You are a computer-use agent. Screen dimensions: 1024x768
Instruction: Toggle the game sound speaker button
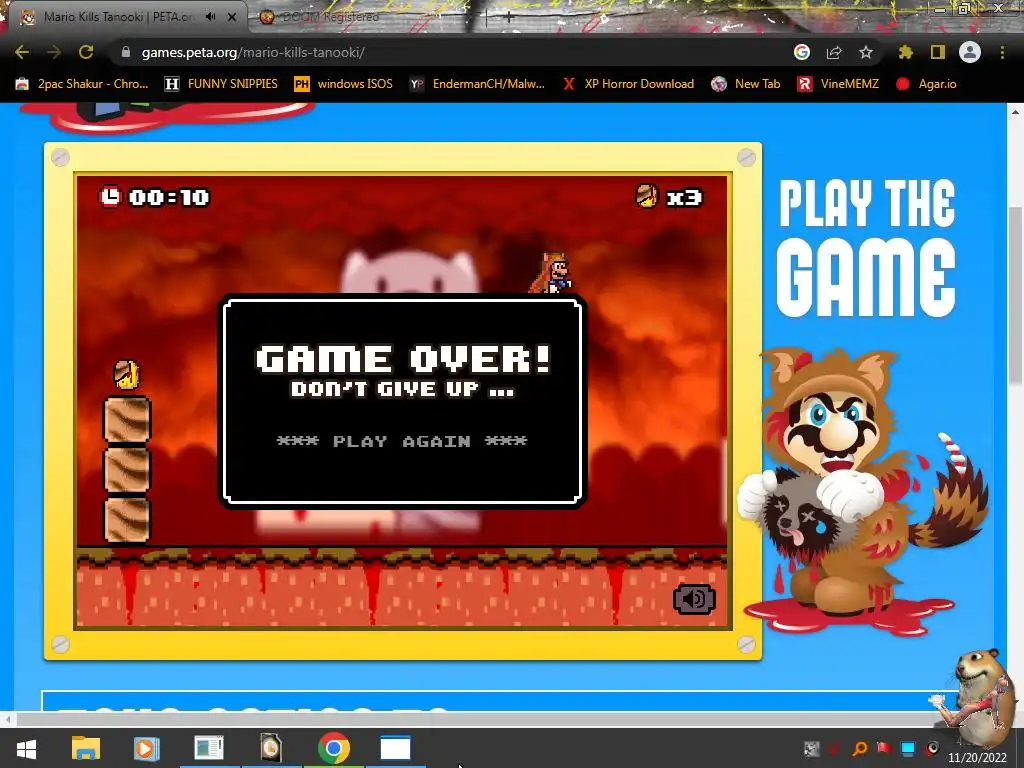(694, 599)
